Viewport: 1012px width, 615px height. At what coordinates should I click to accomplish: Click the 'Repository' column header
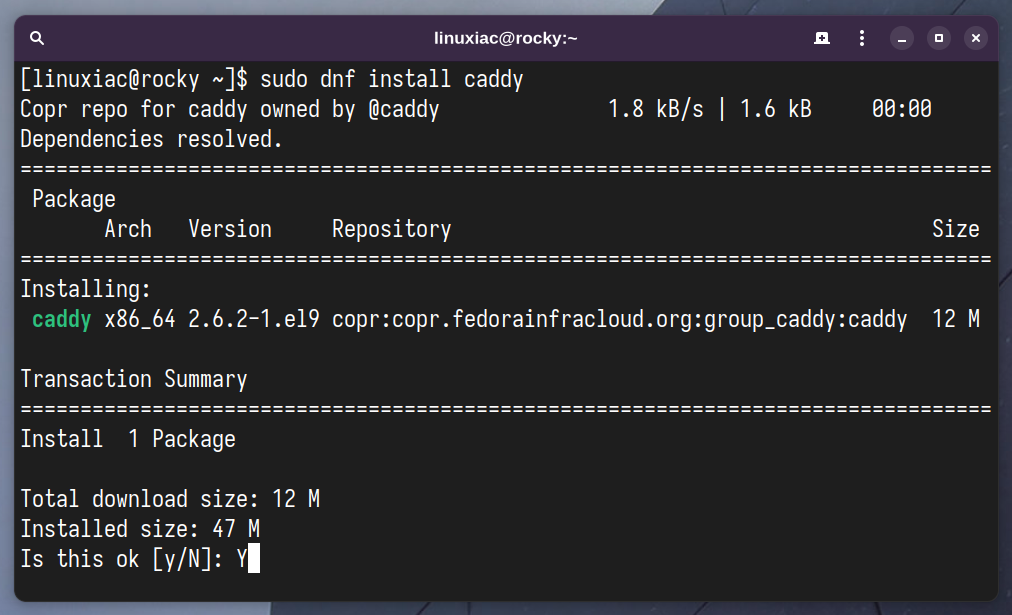[391, 230]
